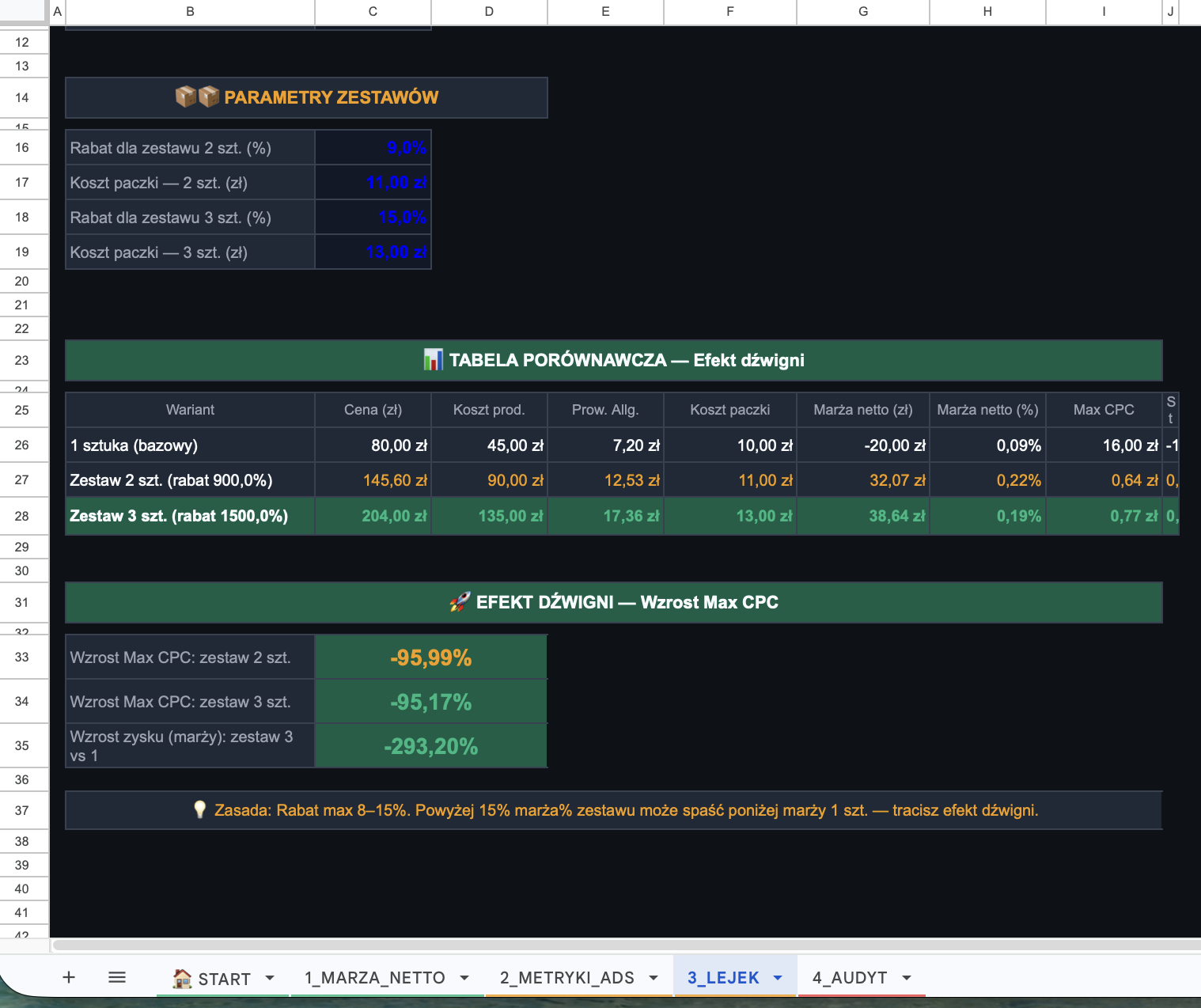Select column C header

point(373,12)
